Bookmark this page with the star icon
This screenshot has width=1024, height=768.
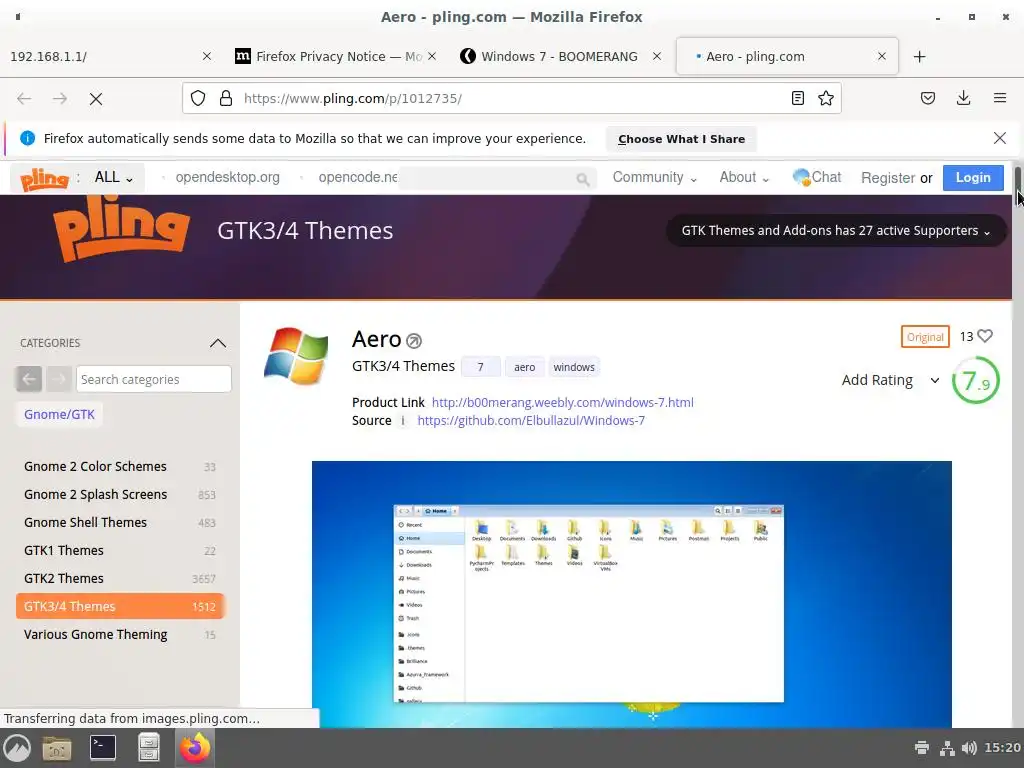(826, 99)
